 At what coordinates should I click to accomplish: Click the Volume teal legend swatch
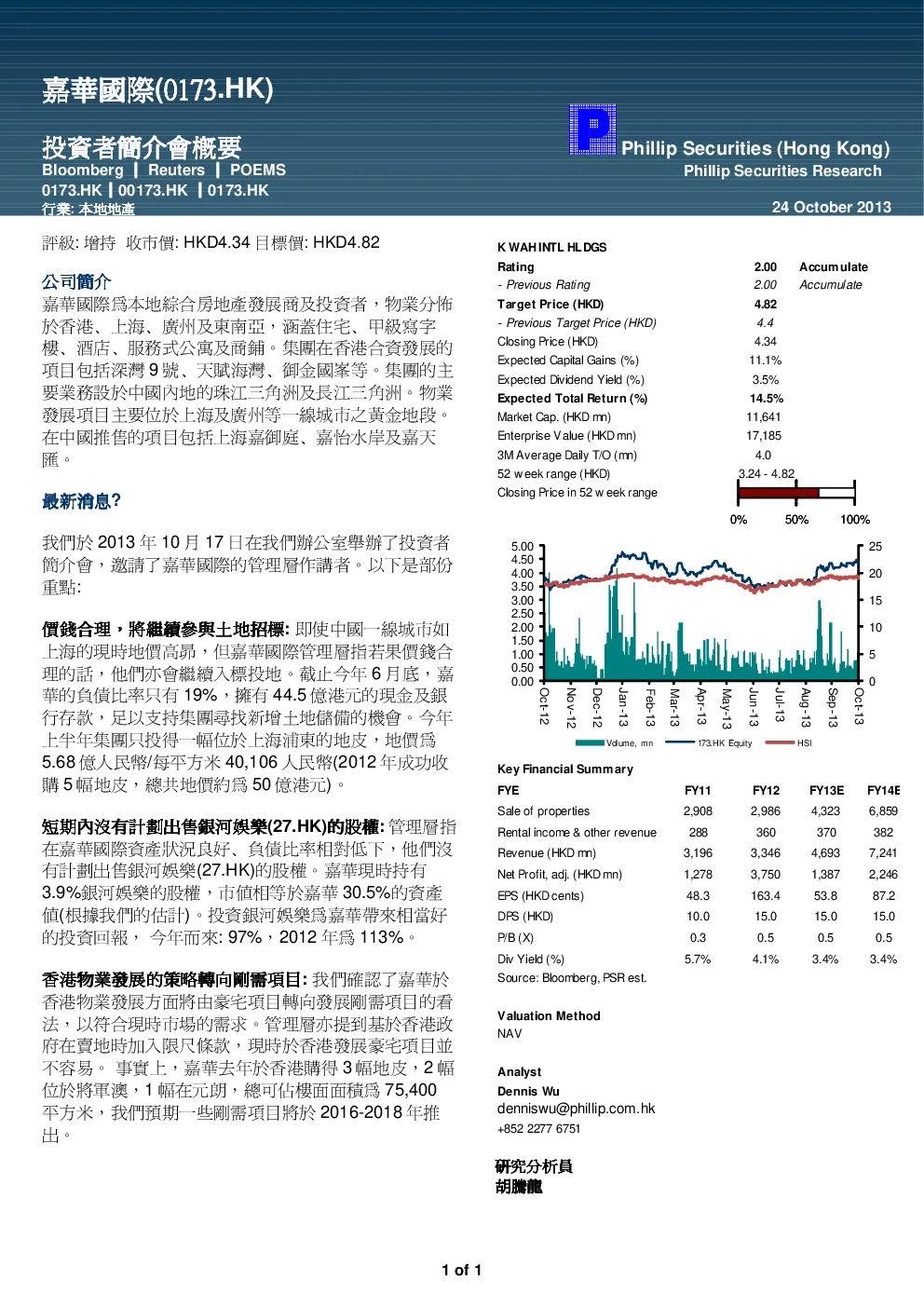(x=591, y=743)
